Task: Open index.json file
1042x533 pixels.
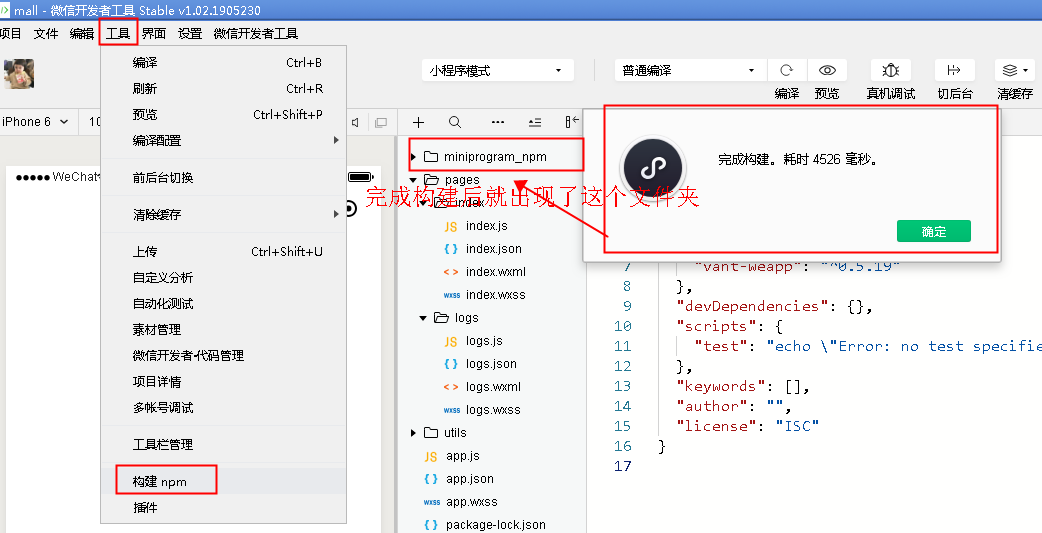Action: (x=492, y=249)
